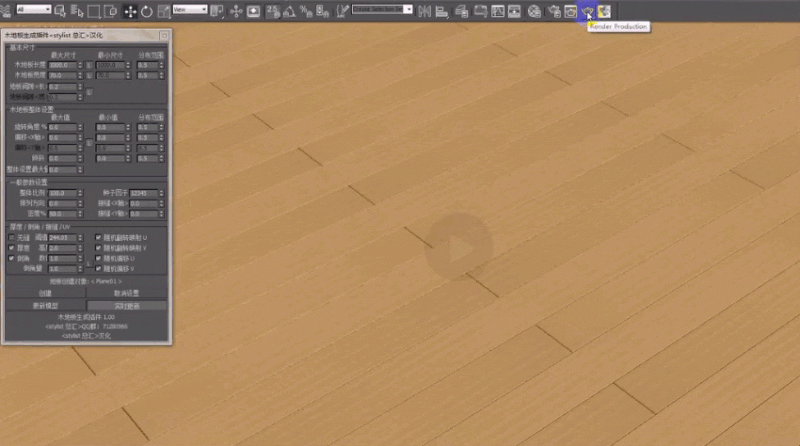Screen dimensions: 800x446
Task: Click the 厚度 value 2.0 field
Action: 62,248
